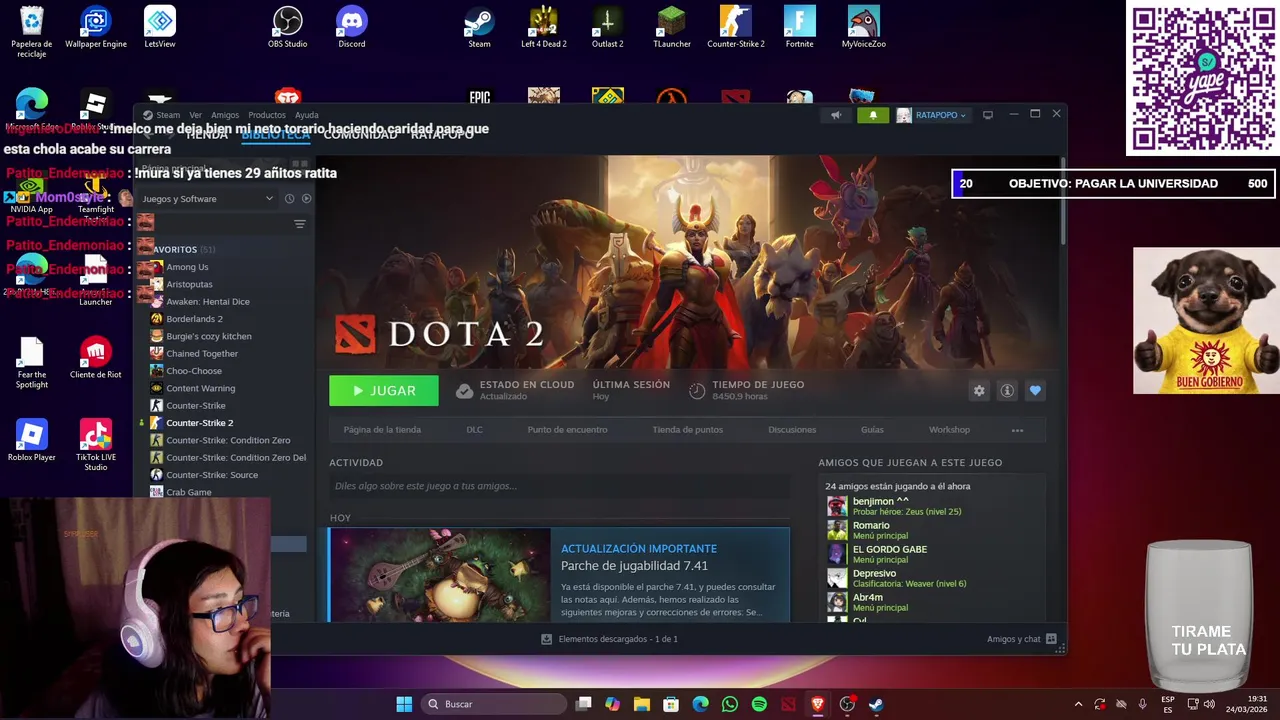This screenshot has height=720, width=1280.
Task: Open the Discord desktop icon
Action: point(352,27)
